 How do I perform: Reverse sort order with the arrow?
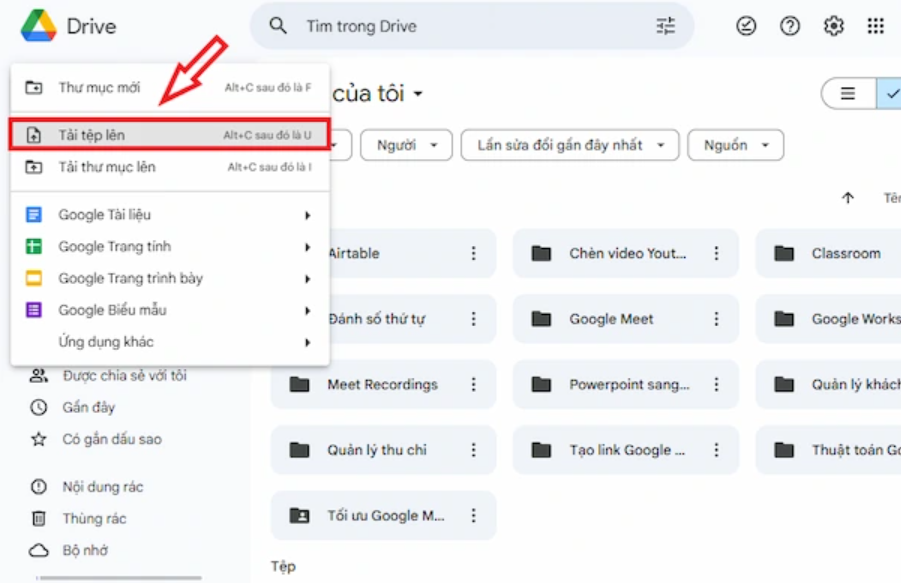pyautogui.click(x=848, y=198)
